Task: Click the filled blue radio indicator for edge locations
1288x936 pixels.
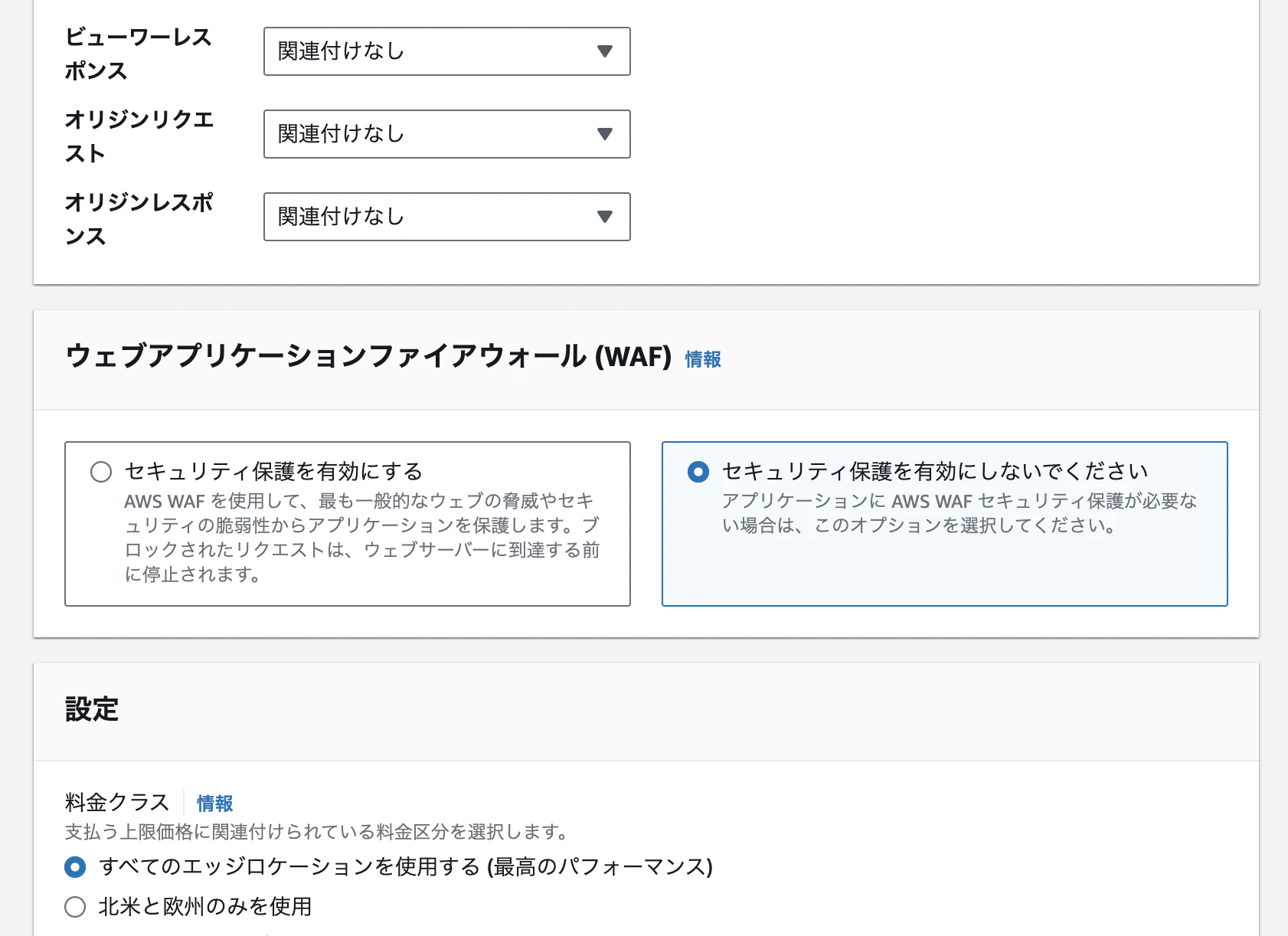Action: tap(74, 867)
